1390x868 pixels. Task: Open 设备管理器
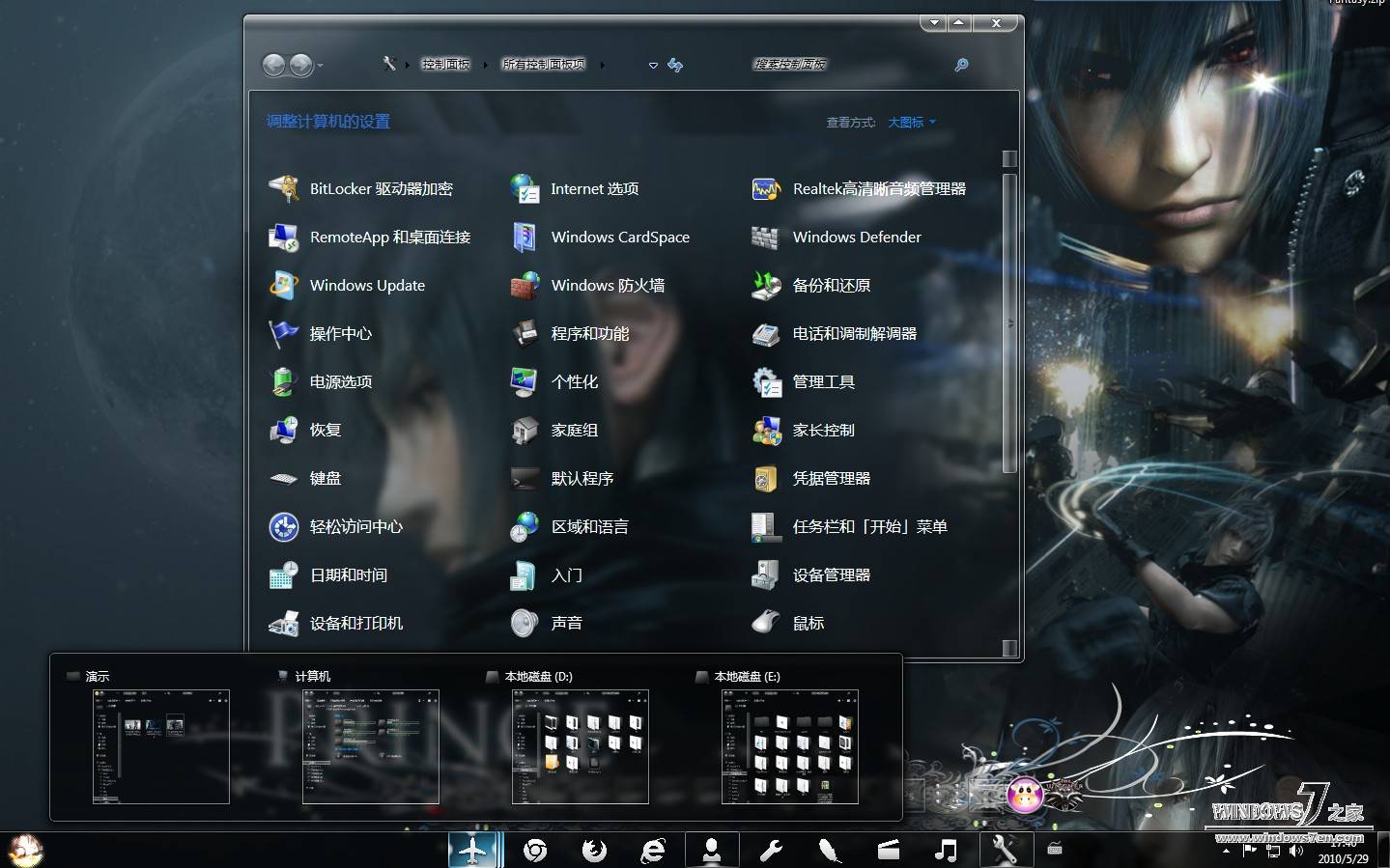click(810, 574)
